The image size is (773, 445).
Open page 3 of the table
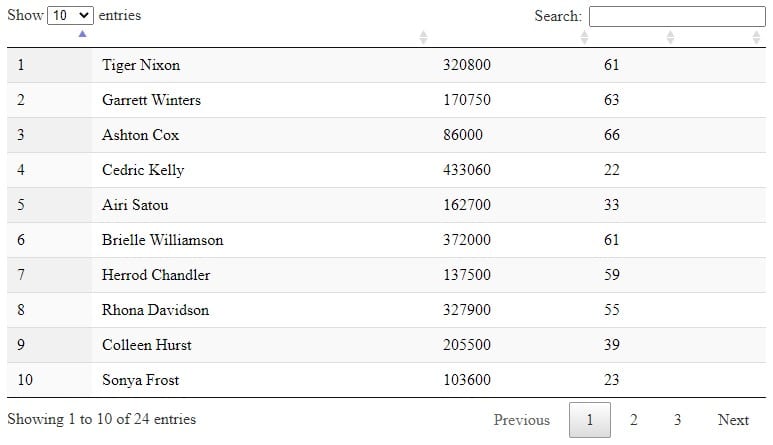point(677,420)
